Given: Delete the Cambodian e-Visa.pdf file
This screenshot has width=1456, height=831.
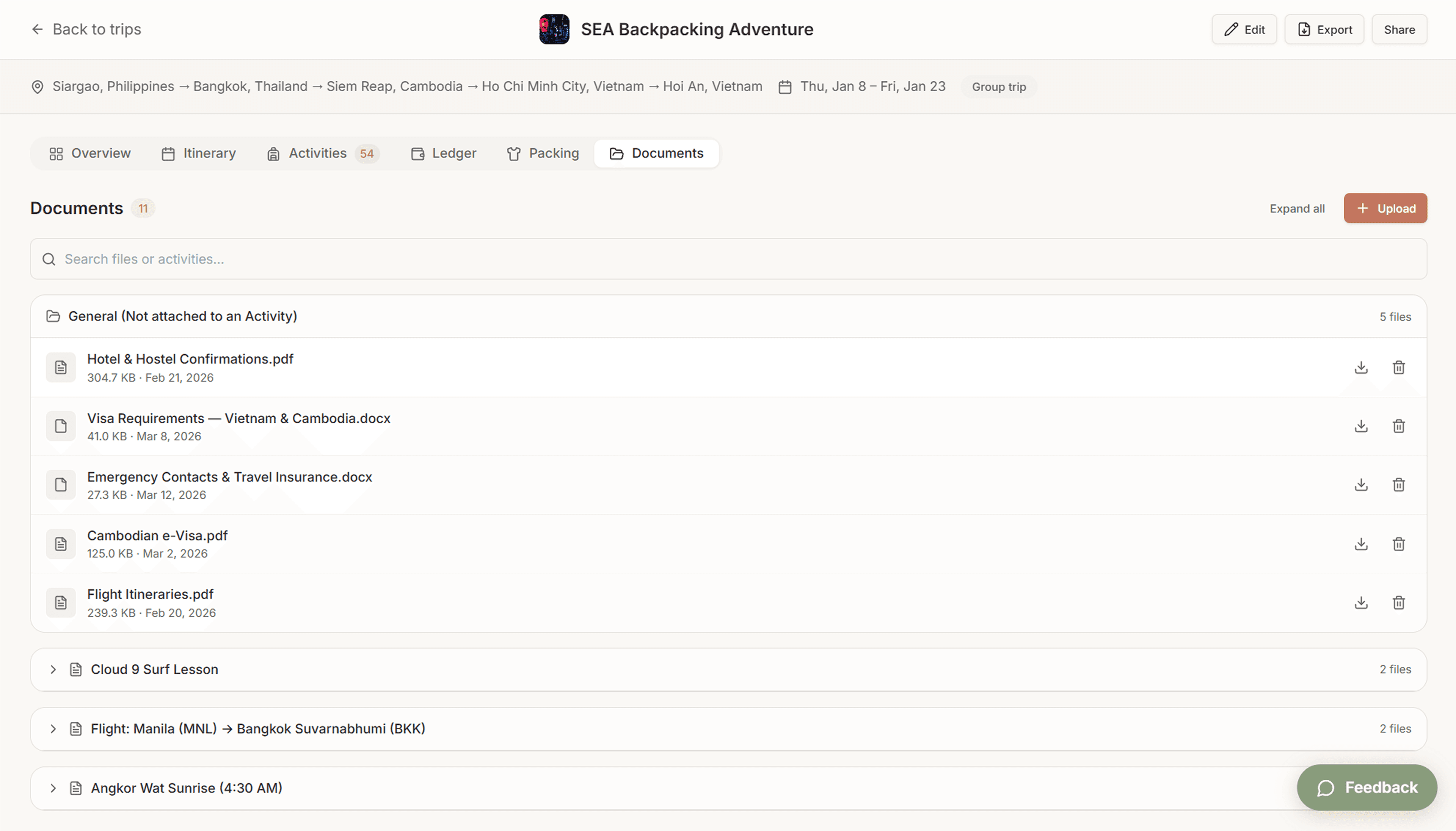Looking at the screenshot, I should click(1398, 544).
